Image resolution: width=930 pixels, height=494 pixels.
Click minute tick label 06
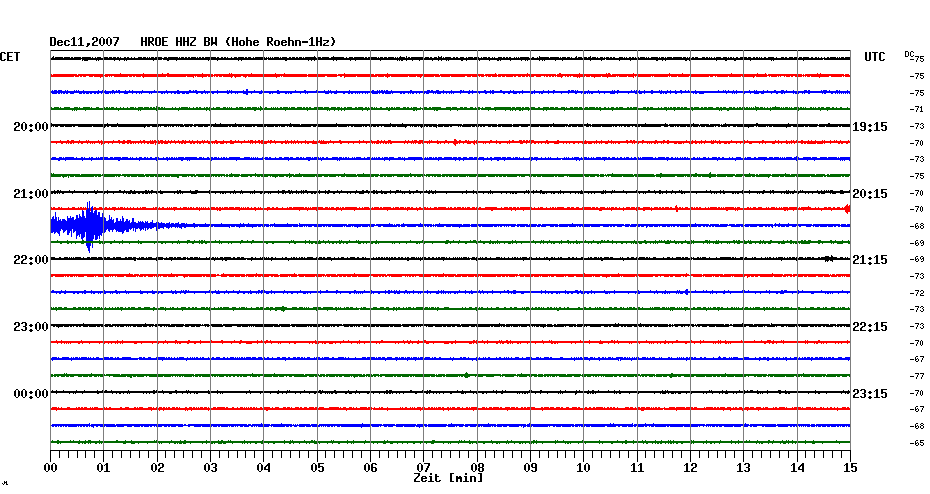[x=370, y=468]
